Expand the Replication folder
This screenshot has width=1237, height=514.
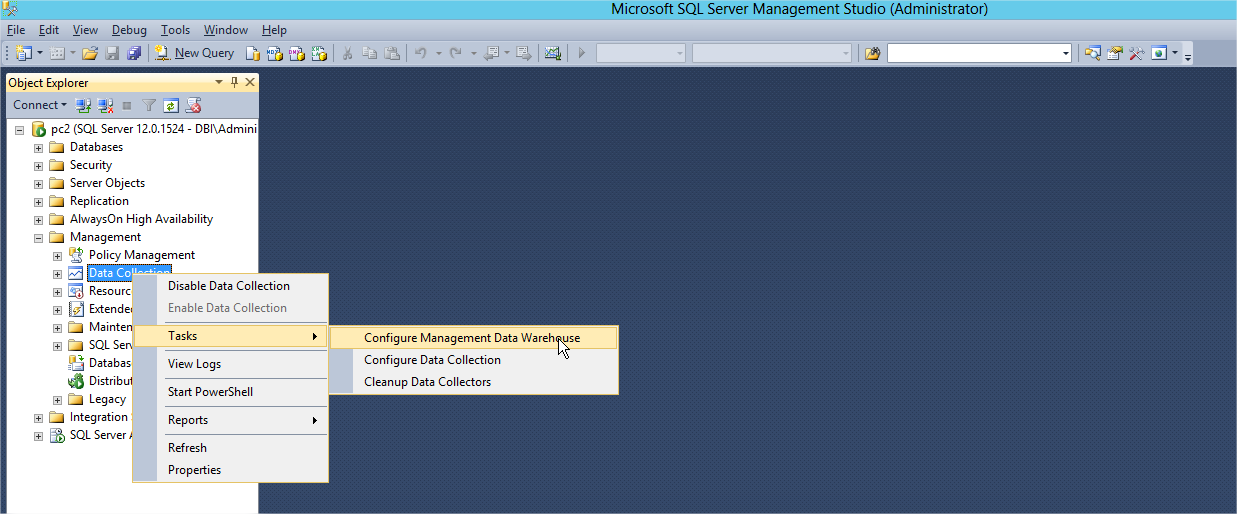[x=39, y=202]
